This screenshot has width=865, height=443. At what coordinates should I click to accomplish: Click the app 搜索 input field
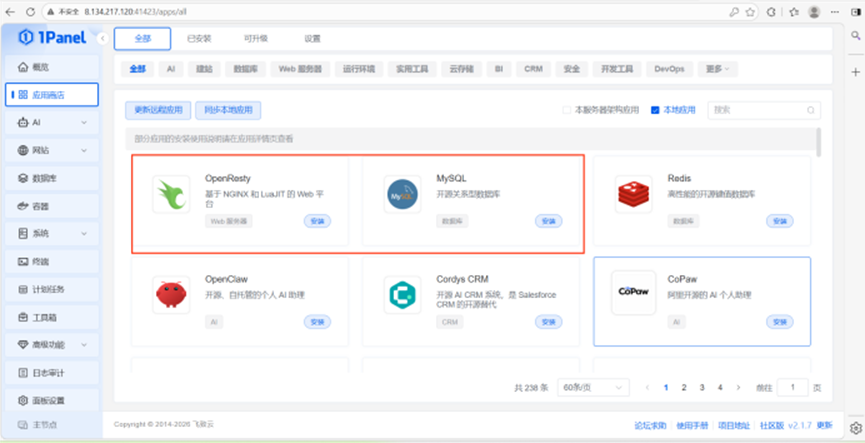coord(764,110)
